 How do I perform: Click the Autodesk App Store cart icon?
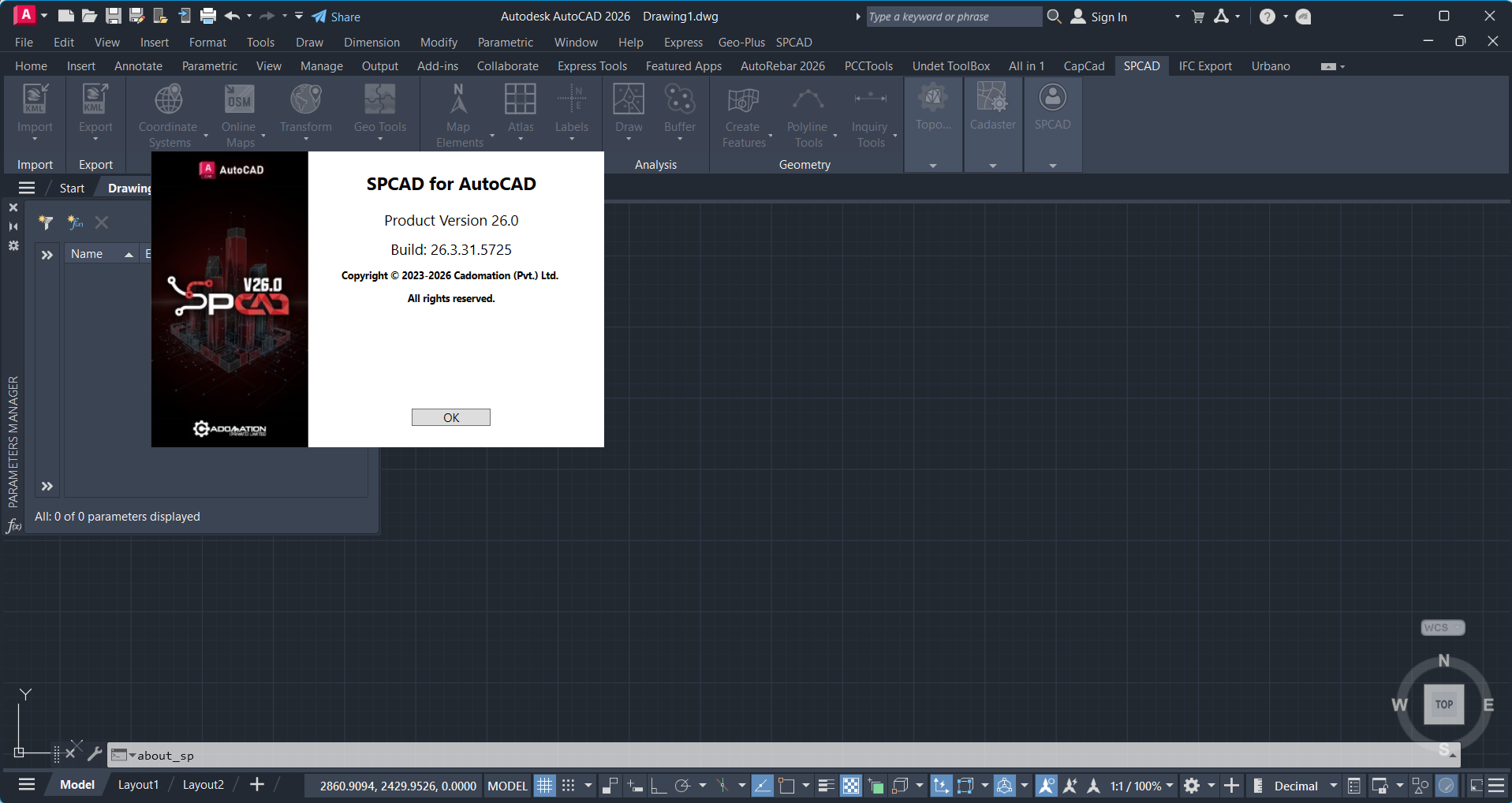(x=1198, y=17)
